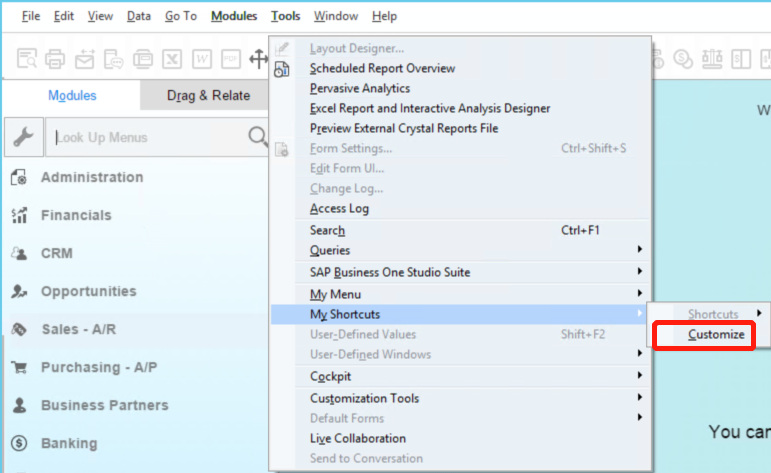Click the Export to Word toolbar icon
This screenshot has width=771, height=473.
click(x=201, y=59)
